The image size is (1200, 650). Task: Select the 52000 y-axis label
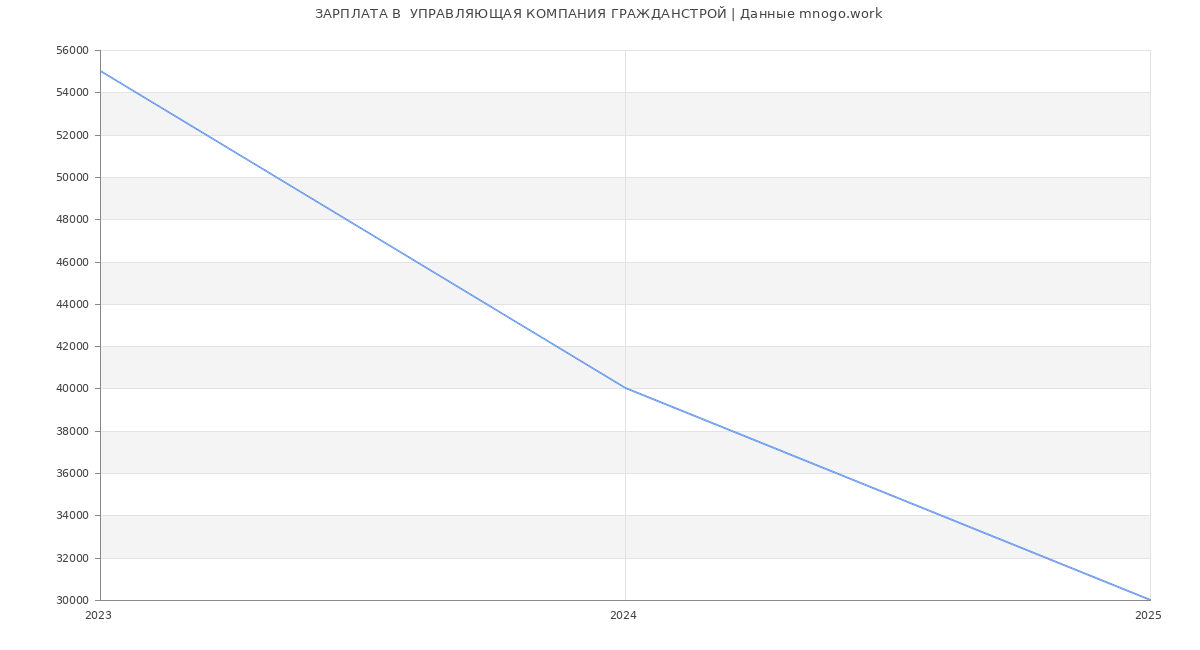(74, 135)
